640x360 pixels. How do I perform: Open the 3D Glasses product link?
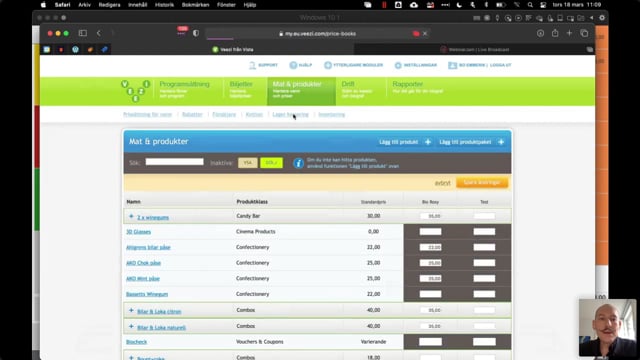138,232
